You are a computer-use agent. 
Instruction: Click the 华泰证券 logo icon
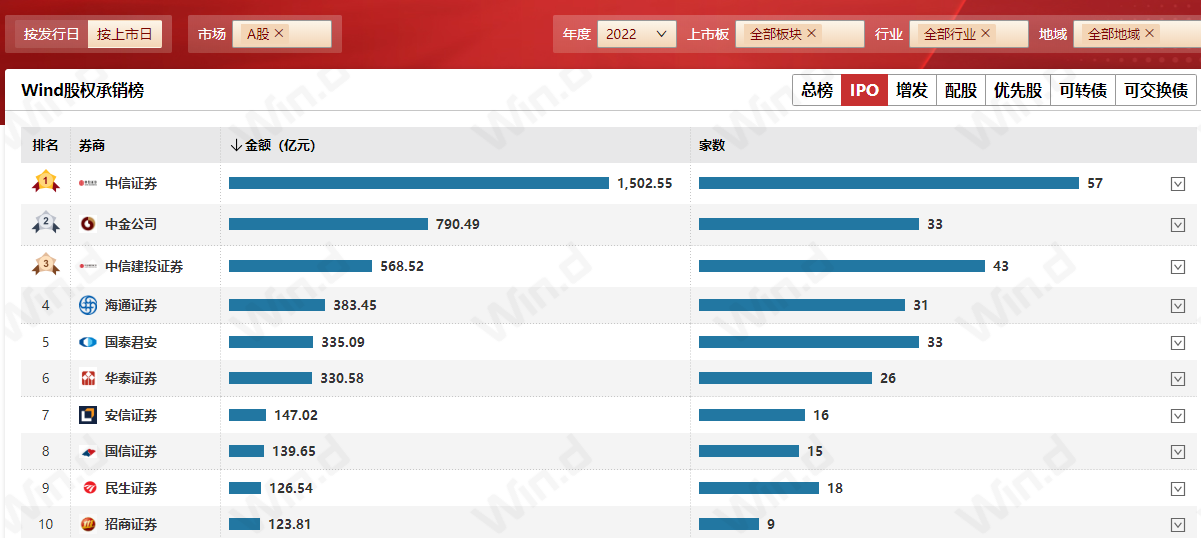[x=88, y=378]
